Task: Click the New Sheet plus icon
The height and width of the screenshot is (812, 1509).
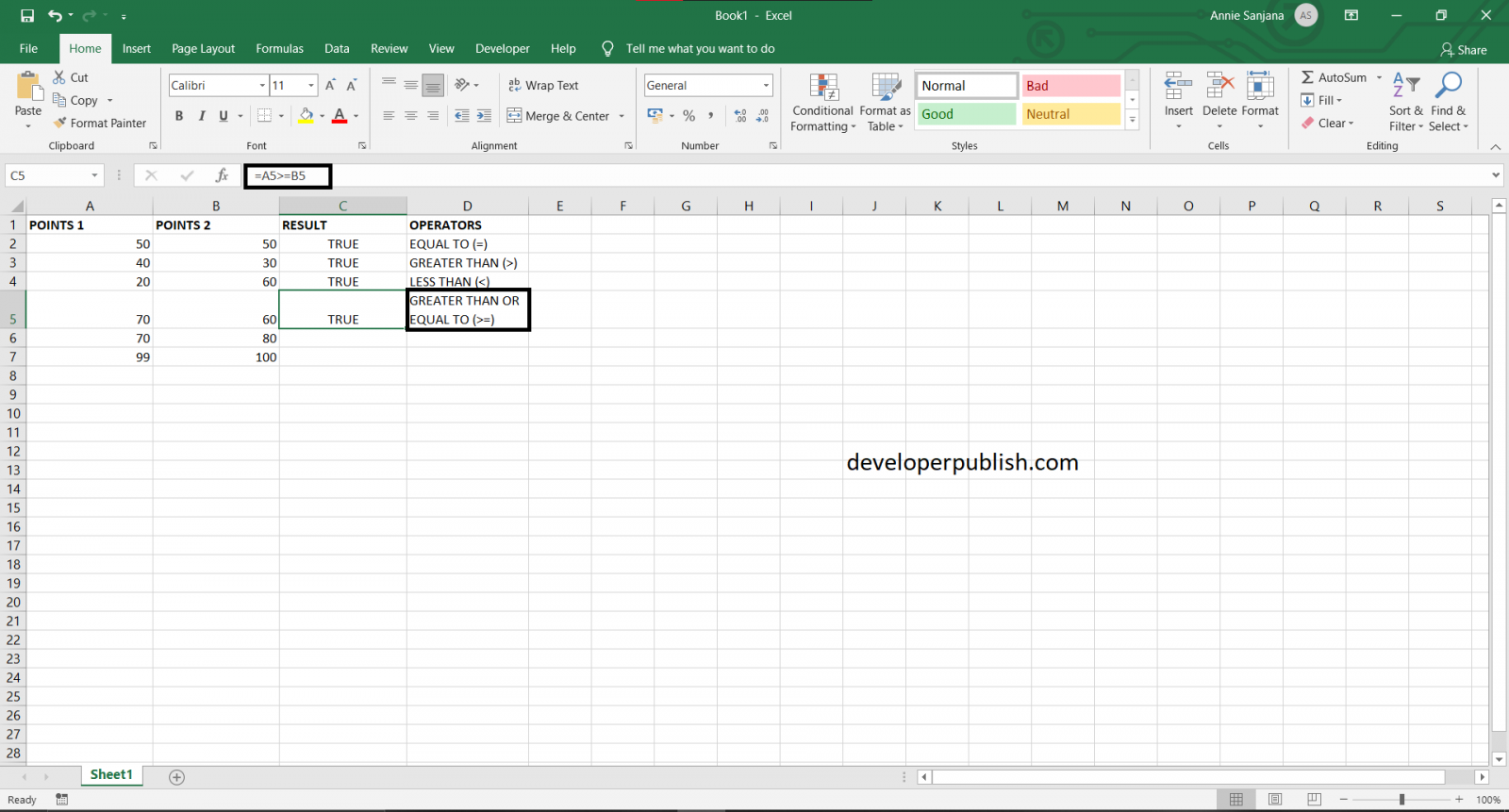Action: (176, 777)
